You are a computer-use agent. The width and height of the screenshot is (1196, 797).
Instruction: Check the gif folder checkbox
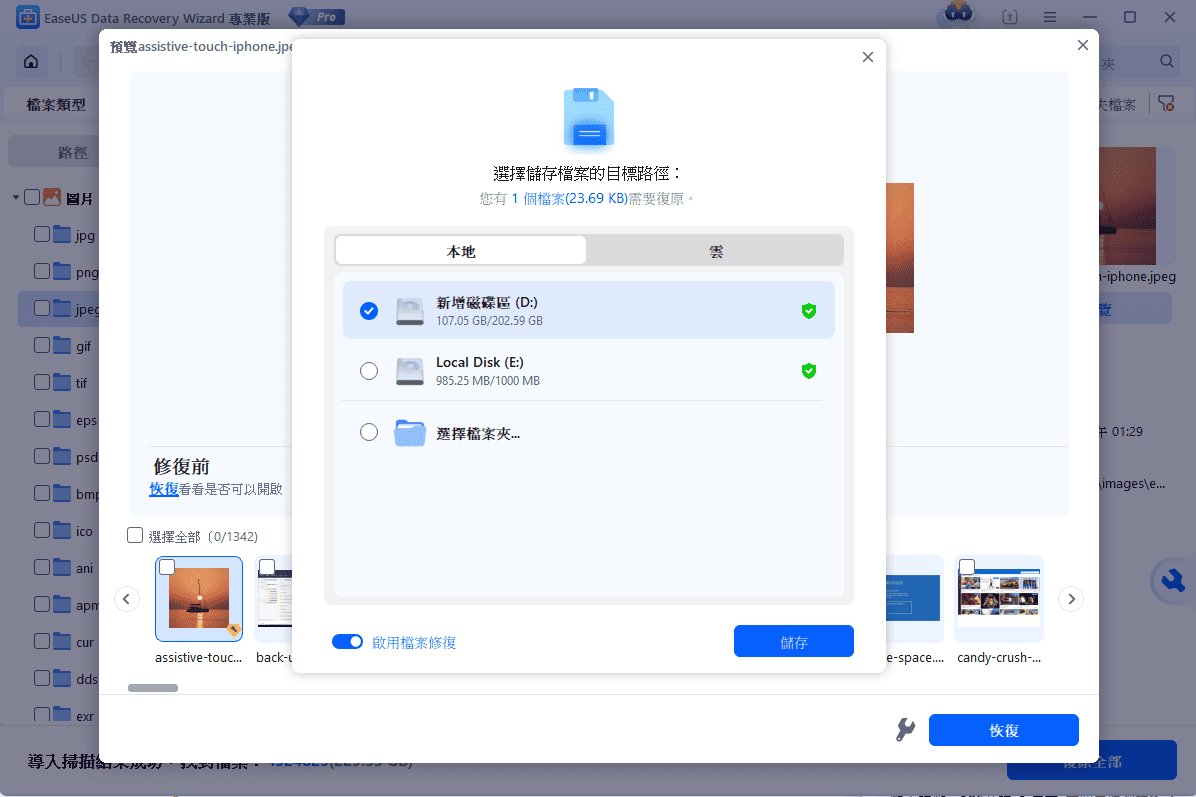(42, 345)
